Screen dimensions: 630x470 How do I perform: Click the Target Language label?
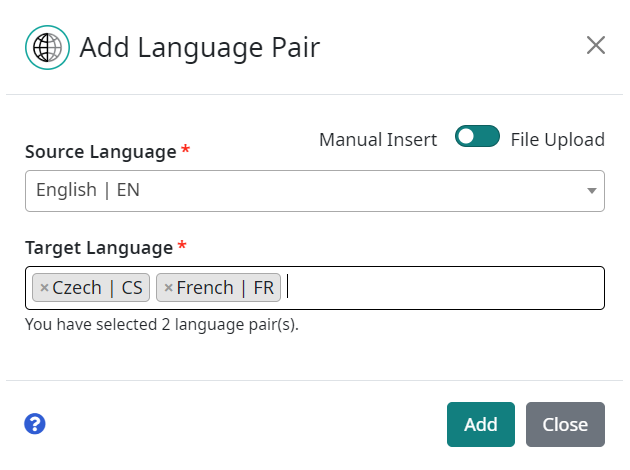click(99, 248)
